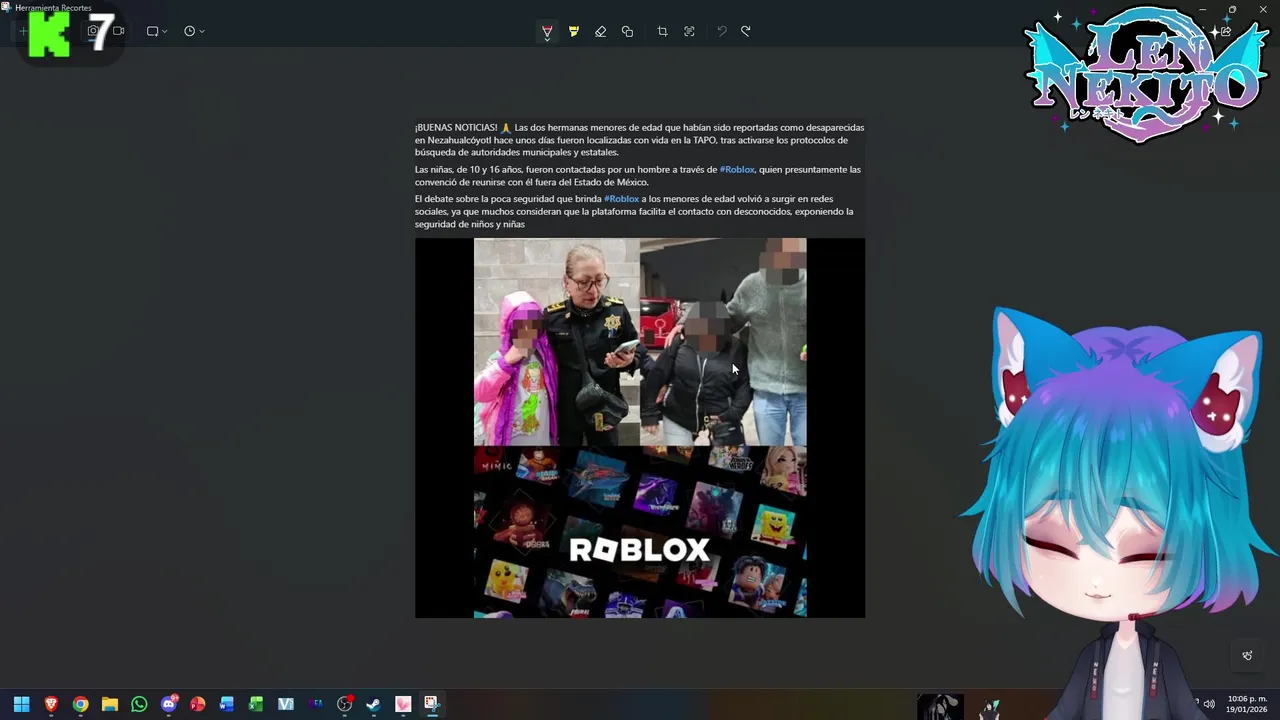Open OBS Studio from taskbar
The height and width of the screenshot is (720, 1280).
coord(345,704)
